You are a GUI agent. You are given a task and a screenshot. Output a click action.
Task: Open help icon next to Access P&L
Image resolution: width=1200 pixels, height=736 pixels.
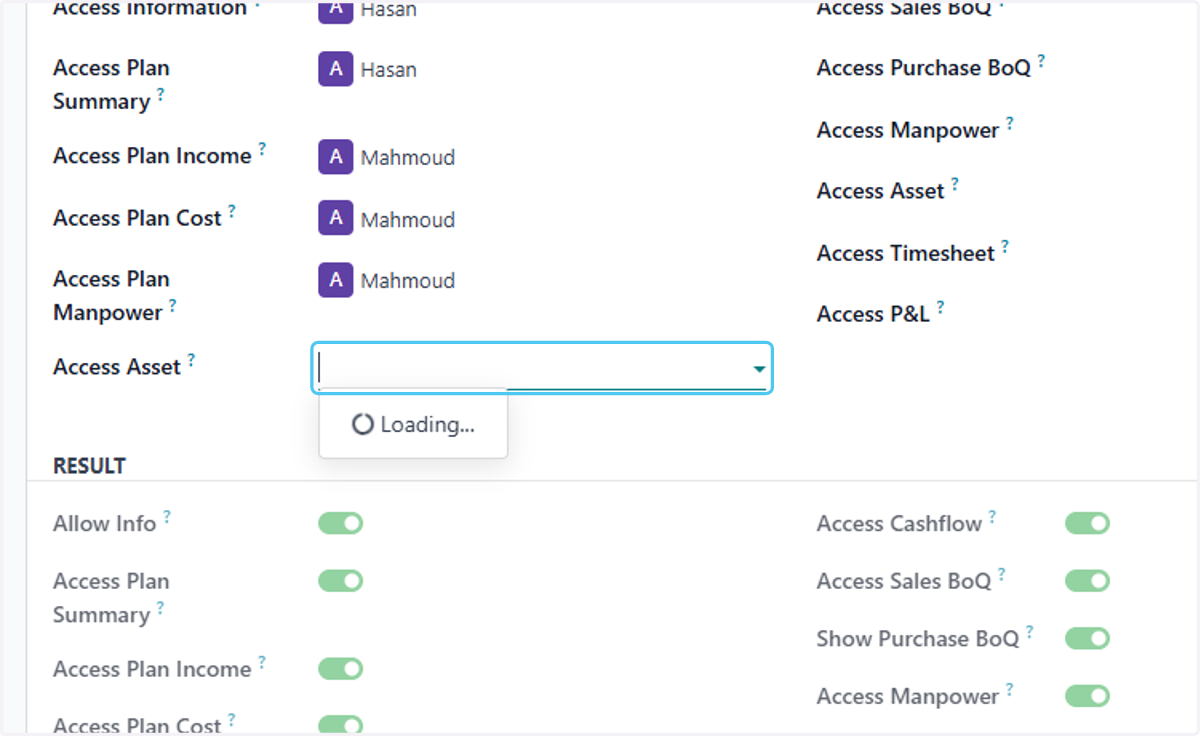coord(940,307)
